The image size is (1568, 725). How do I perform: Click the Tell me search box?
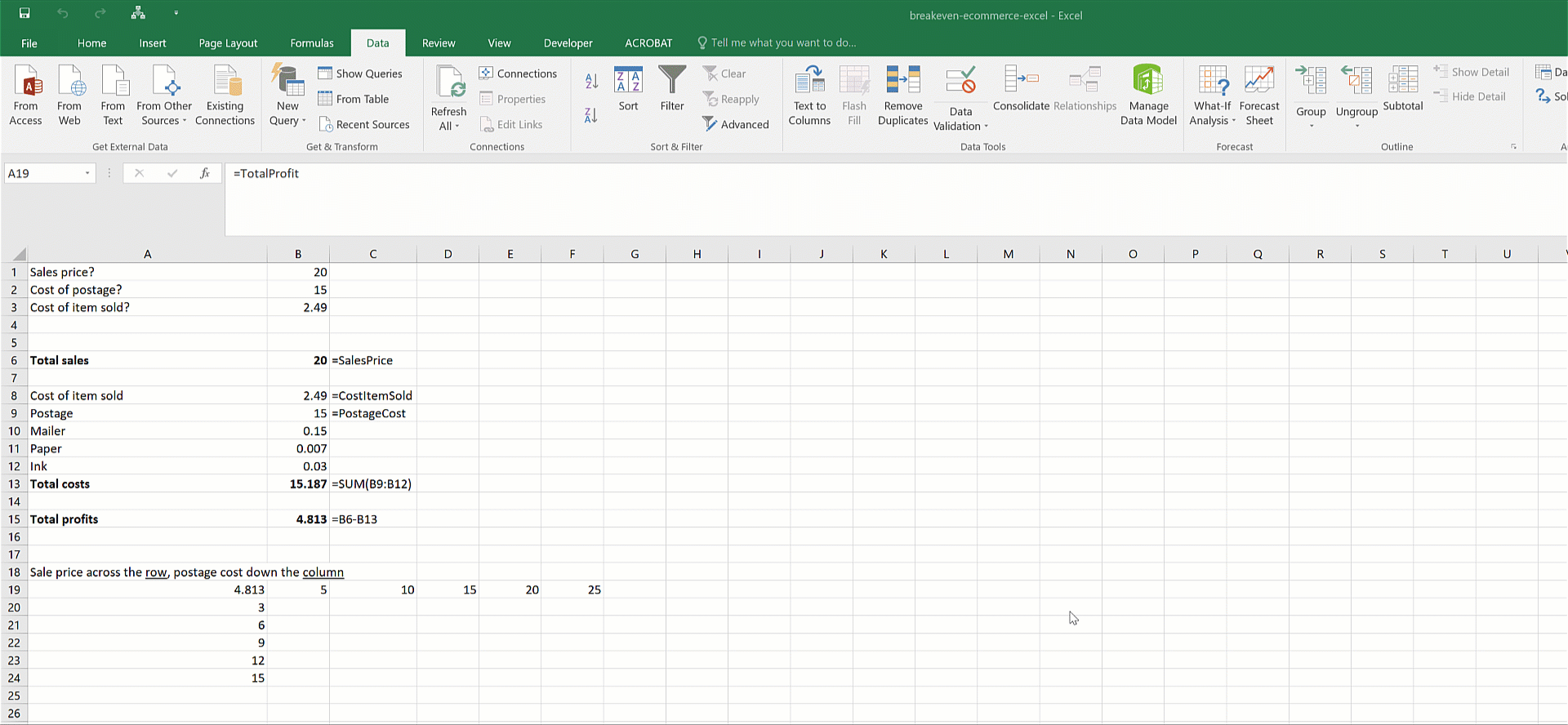(x=782, y=43)
